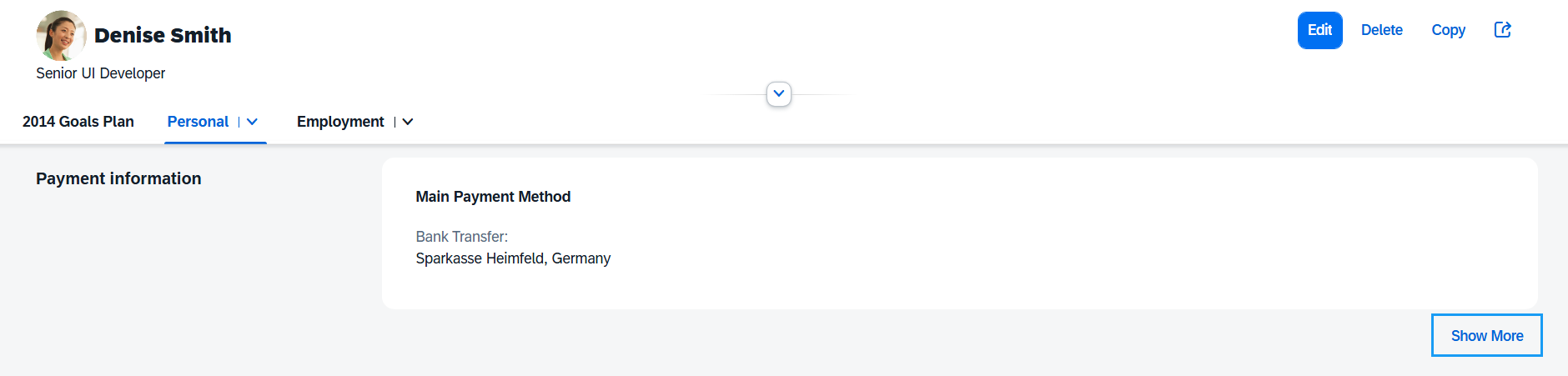The width and height of the screenshot is (1568, 376).
Task: Open the Personal tab dropdown arrow
Action: (252, 122)
